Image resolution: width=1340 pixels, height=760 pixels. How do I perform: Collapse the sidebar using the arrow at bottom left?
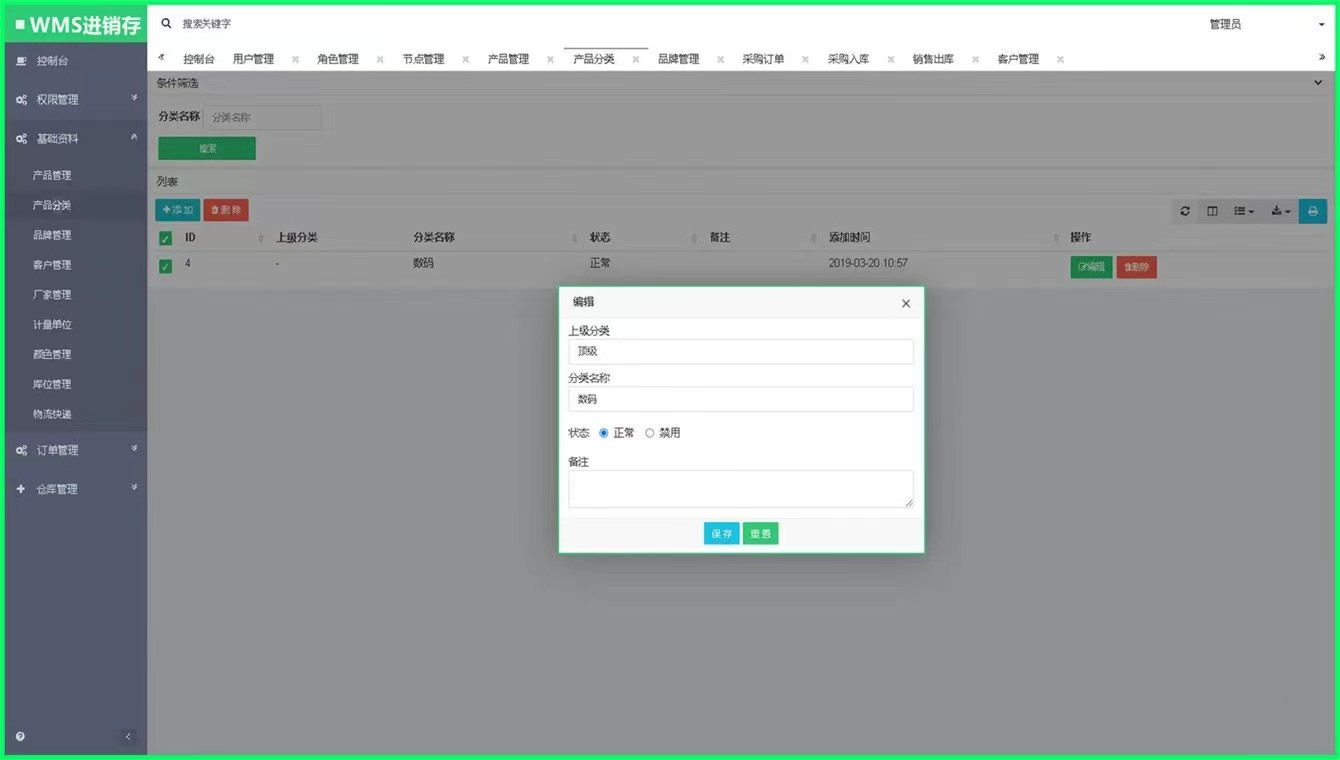pyautogui.click(x=128, y=735)
